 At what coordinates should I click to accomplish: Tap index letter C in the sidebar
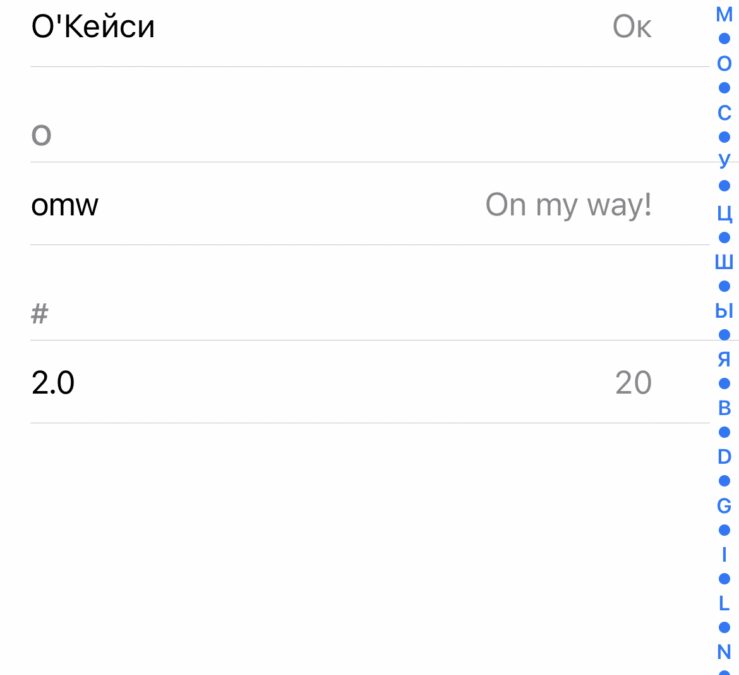click(724, 113)
